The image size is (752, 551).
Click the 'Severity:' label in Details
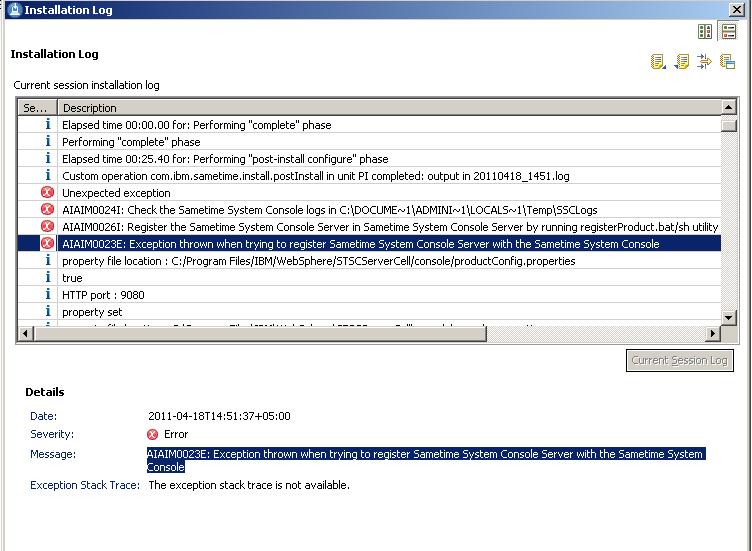(52, 434)
